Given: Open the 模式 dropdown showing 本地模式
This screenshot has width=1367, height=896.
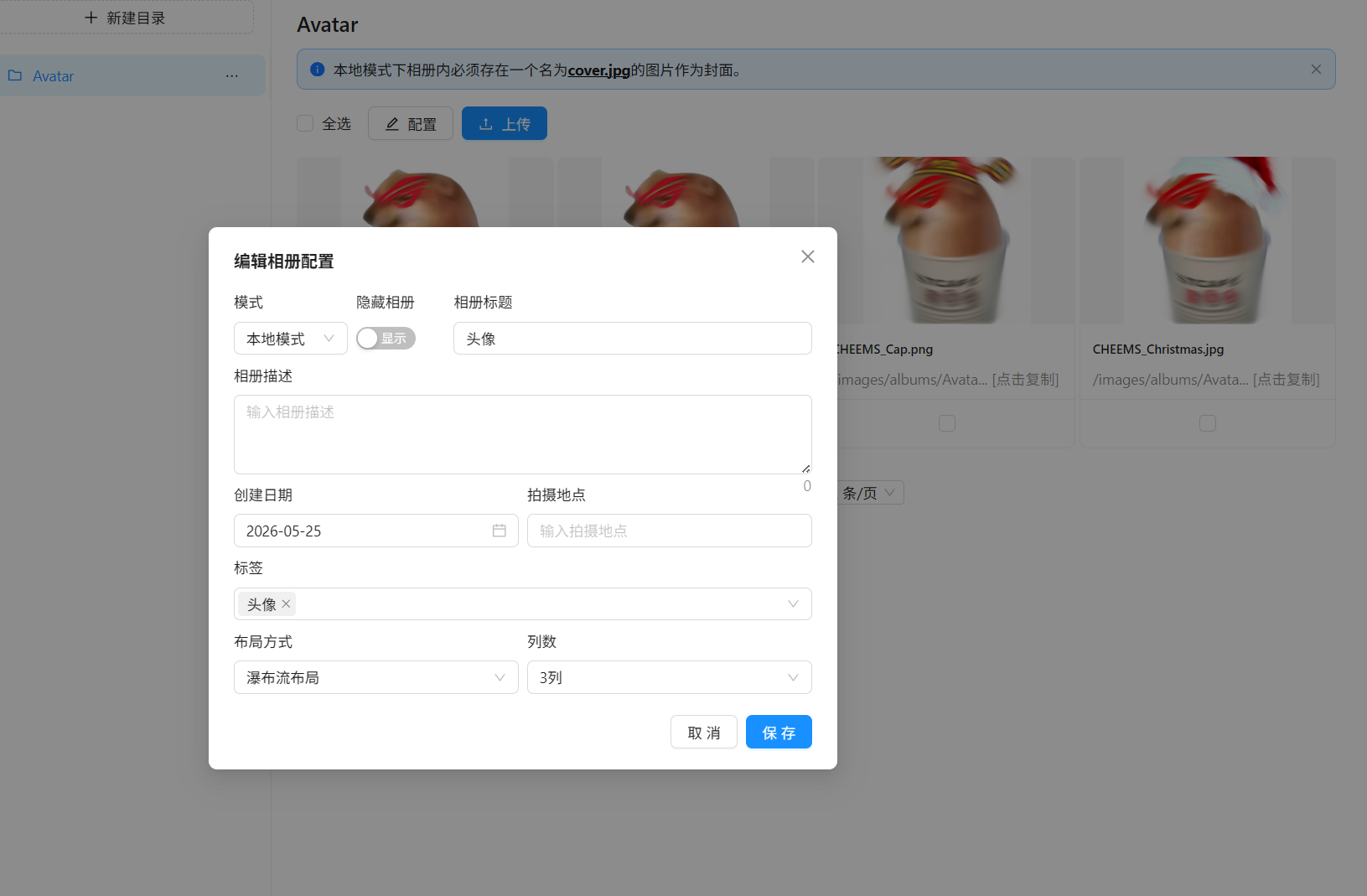Looking at the screenshot, I should tap(290, 339).
